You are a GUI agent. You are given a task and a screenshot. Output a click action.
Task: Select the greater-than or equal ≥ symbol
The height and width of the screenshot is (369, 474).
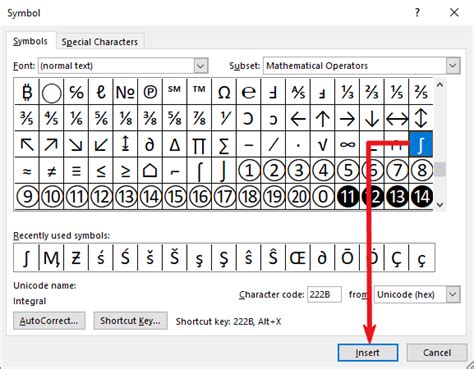125,171
